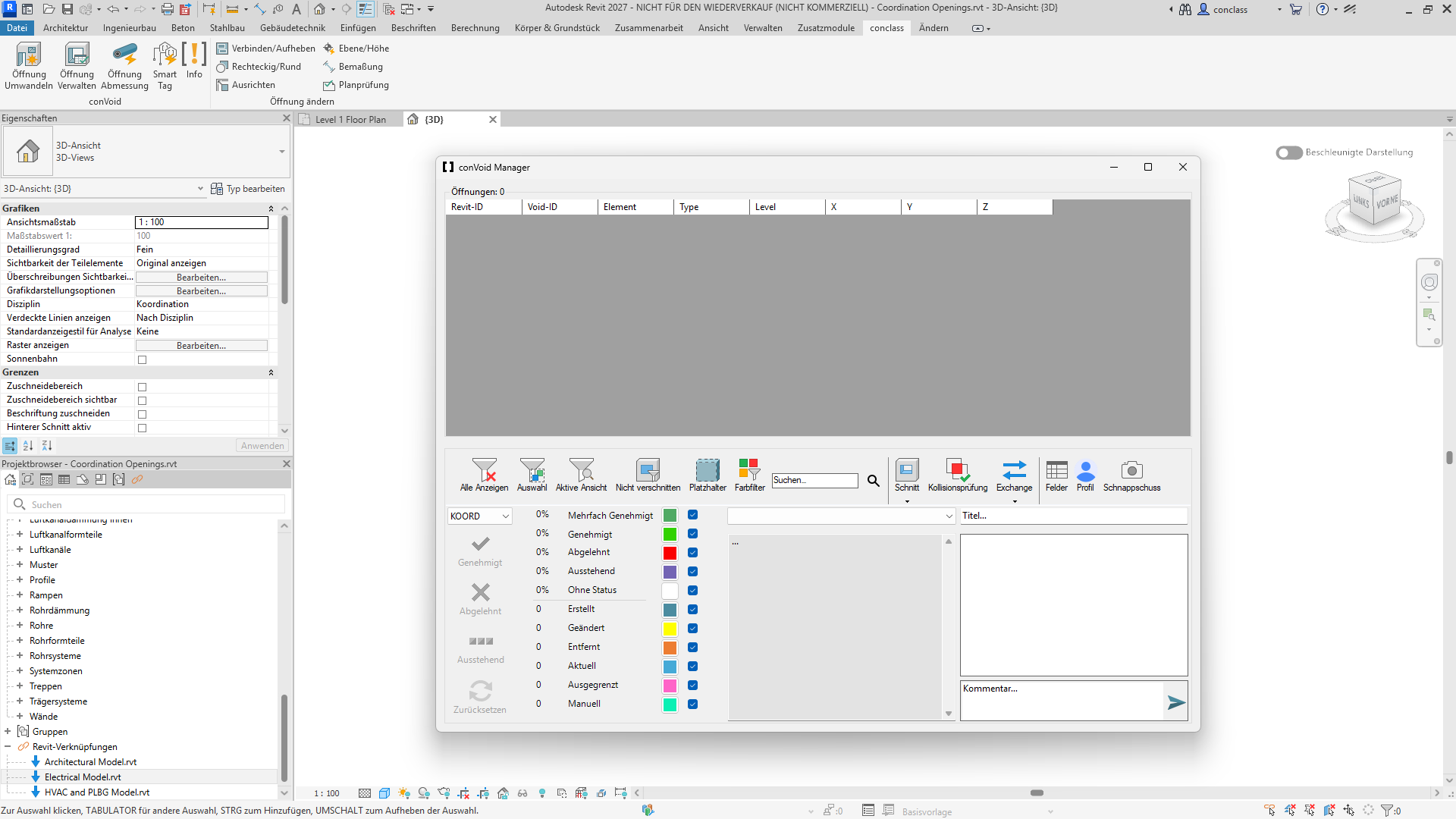This screenshot has width=1456, height=819.
Task: Open the Farbfilter tool
Action: (x=749, y=475)
